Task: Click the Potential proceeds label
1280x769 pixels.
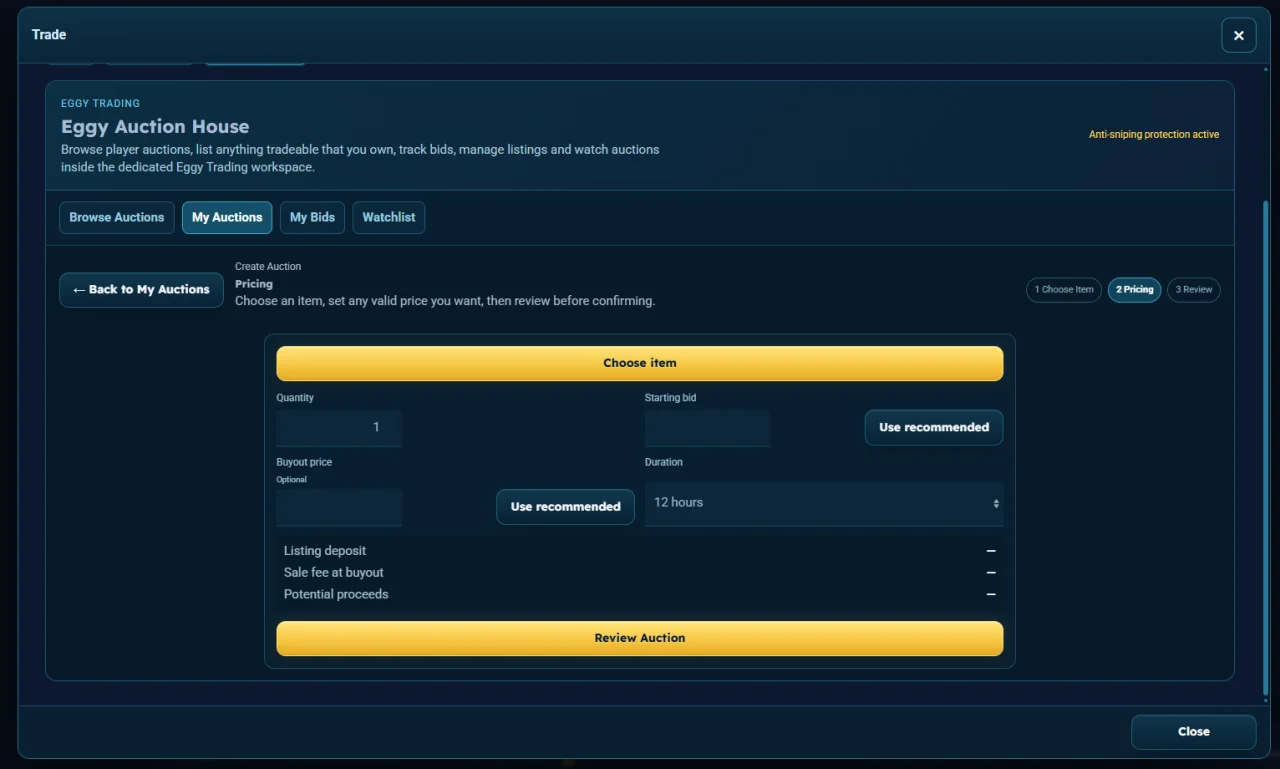Action: click(x=336, y=594)
